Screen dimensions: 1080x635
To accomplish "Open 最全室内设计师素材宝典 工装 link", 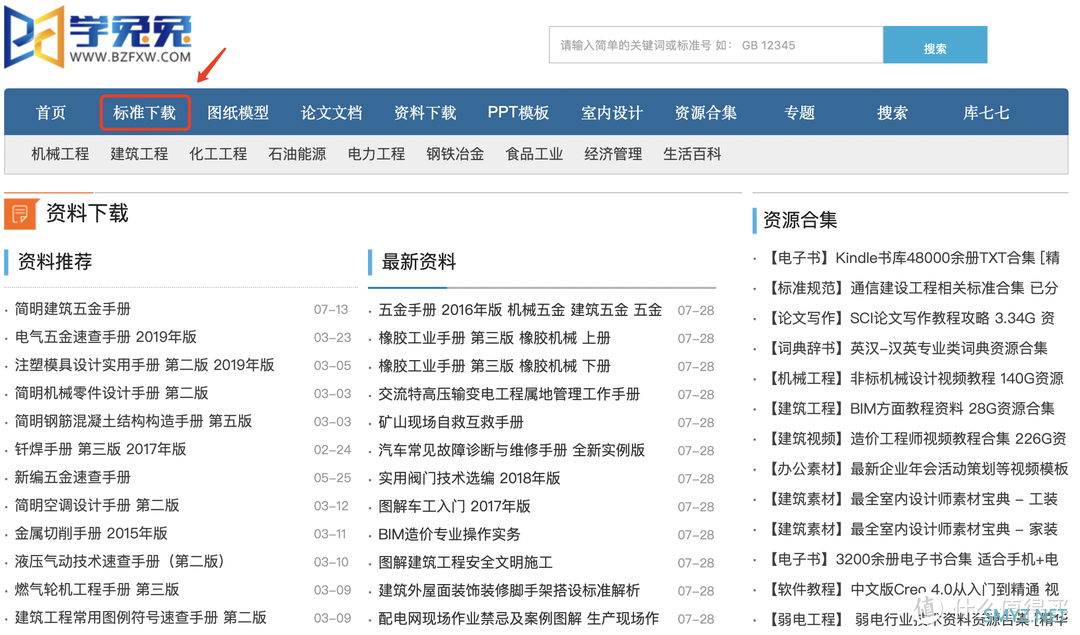I will pos(913,499).
